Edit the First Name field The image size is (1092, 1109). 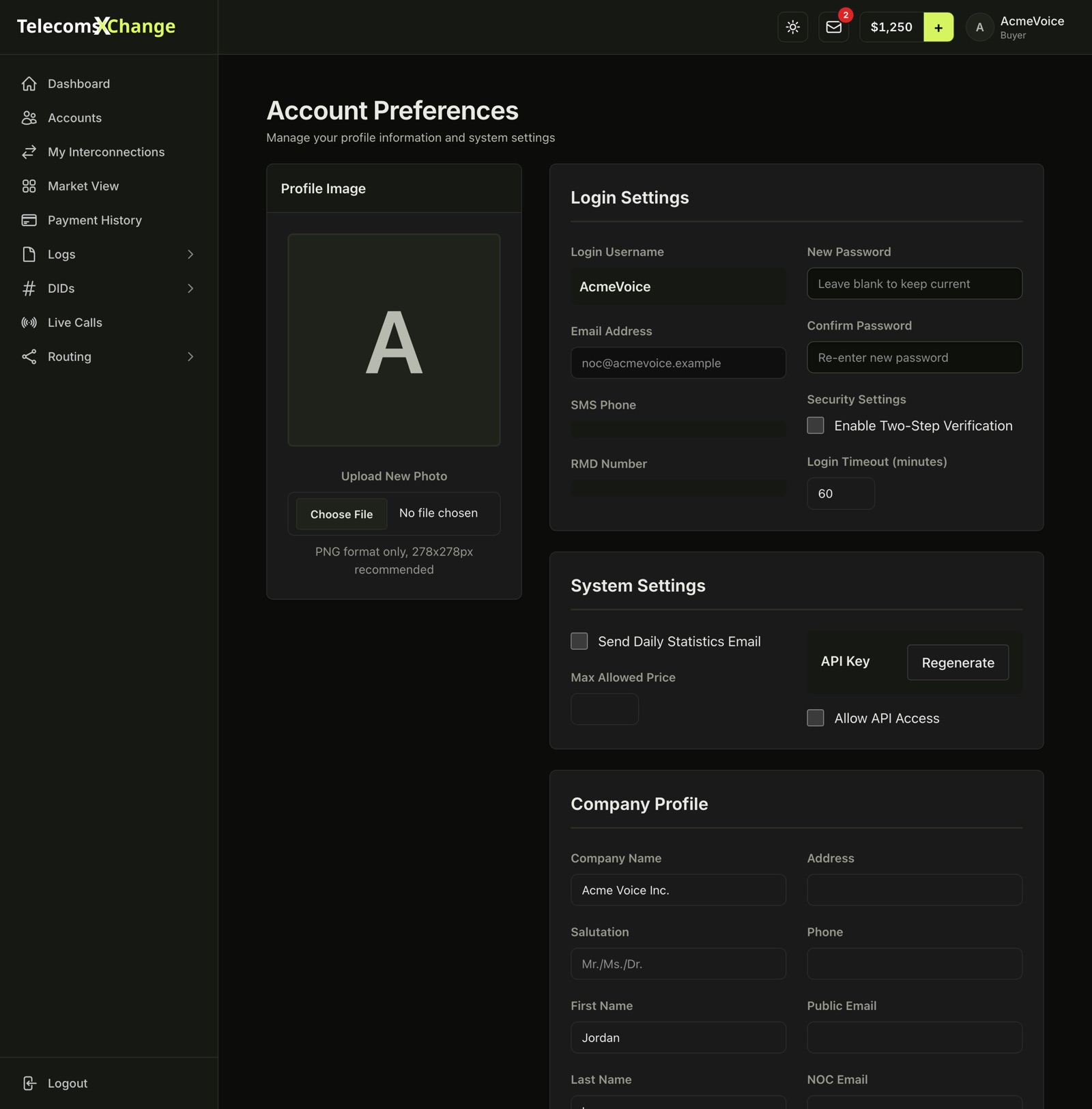(x=678, y=1037)
